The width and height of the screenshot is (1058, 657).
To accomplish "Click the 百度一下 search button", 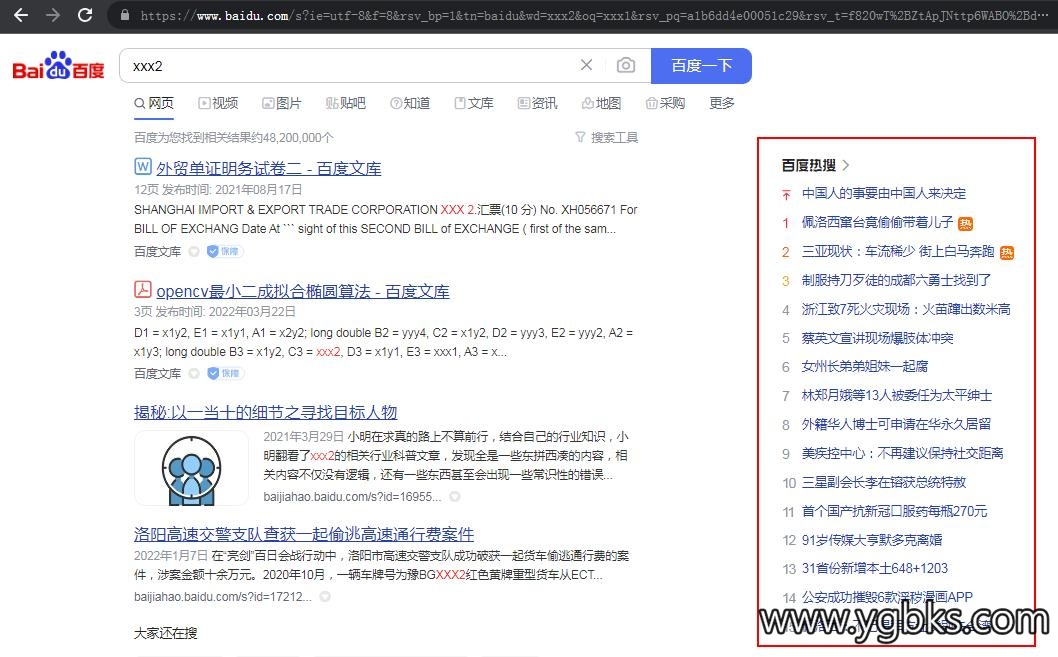I will click(x=701, y=65).
